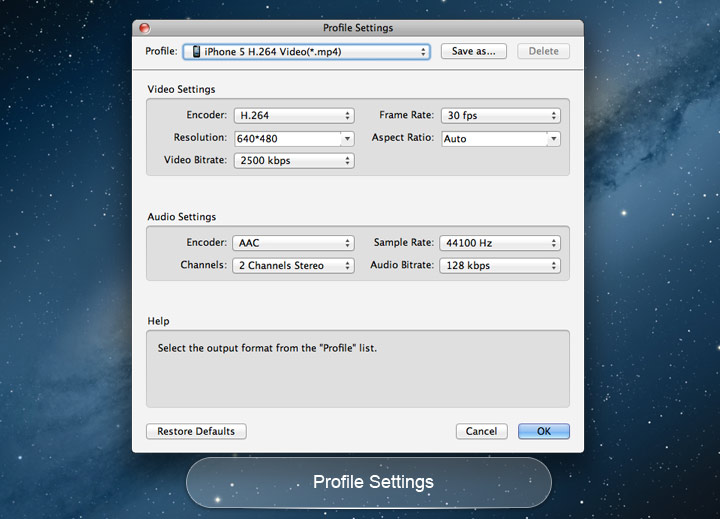Click the Restore Defaults button
This screenshot has height=519, width=720.
196,432
